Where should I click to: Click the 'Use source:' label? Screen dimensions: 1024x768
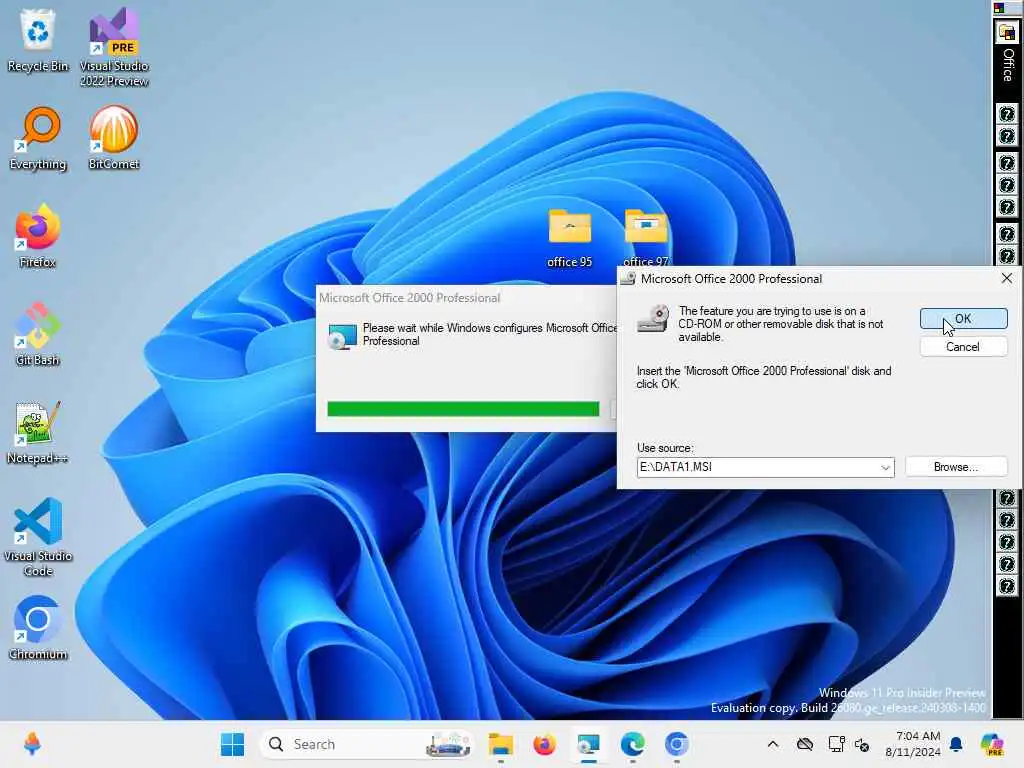[665, 448]
